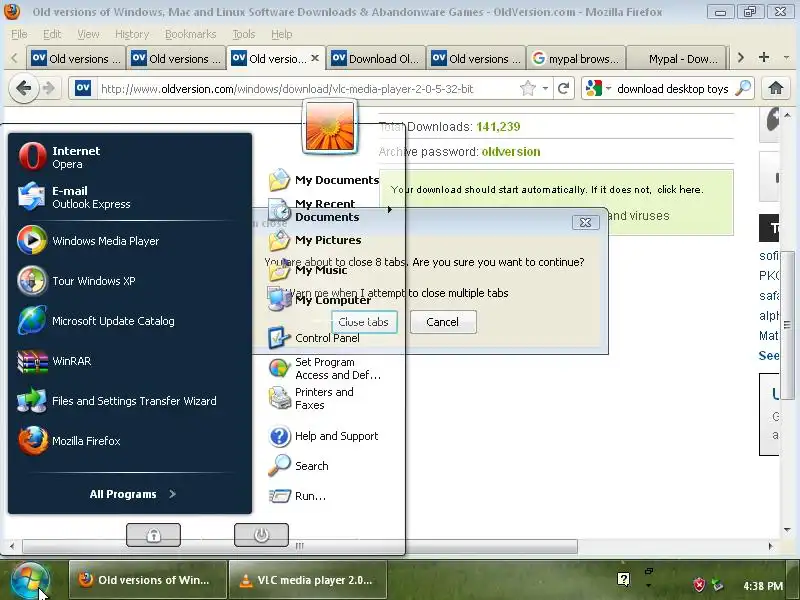
Task: Confirm with the Close tabs button
Action: coord(363,322)
